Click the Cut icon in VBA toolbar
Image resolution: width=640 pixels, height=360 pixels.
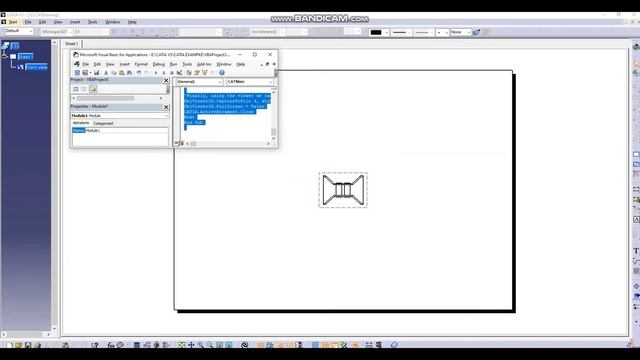tap(106, 73)
